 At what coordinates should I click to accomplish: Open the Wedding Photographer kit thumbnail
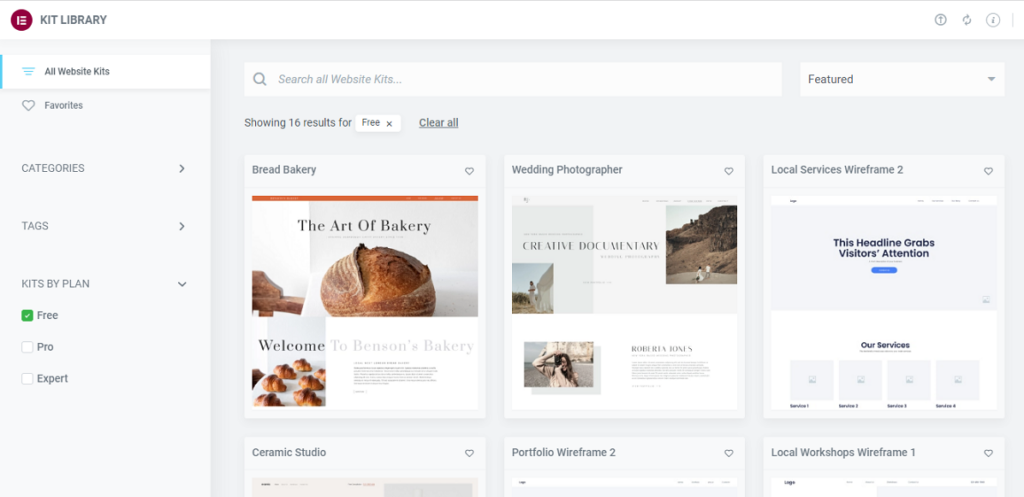click(624, 302)
